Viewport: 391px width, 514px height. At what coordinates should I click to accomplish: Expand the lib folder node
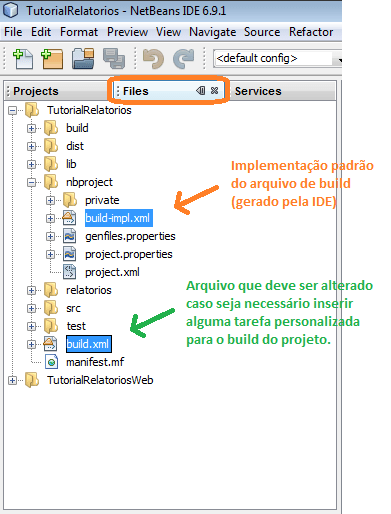pyautogui.click(x=31, y=164)
